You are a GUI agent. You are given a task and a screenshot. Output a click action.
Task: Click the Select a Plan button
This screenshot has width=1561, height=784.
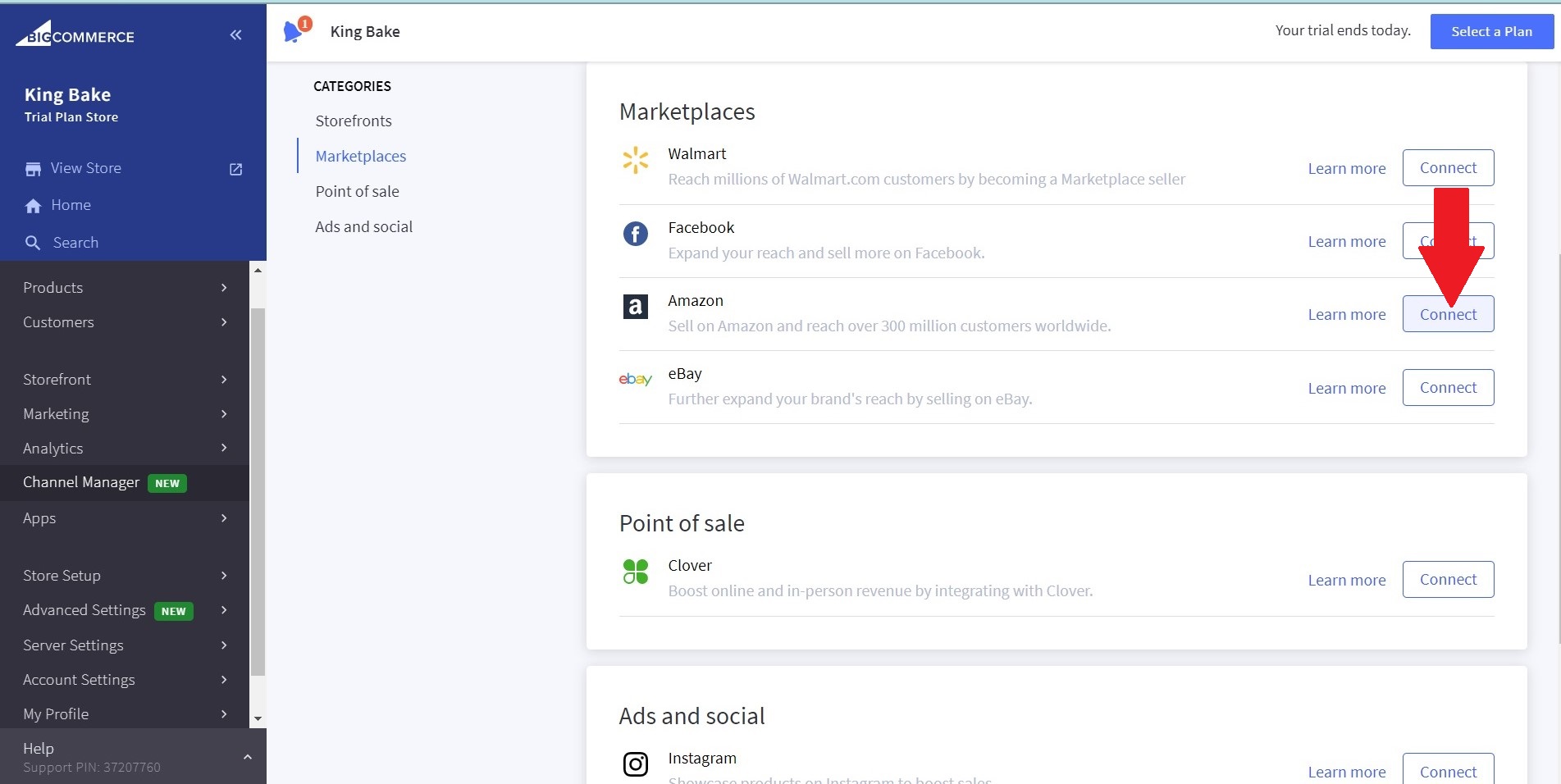click(x=1490, y=31)
